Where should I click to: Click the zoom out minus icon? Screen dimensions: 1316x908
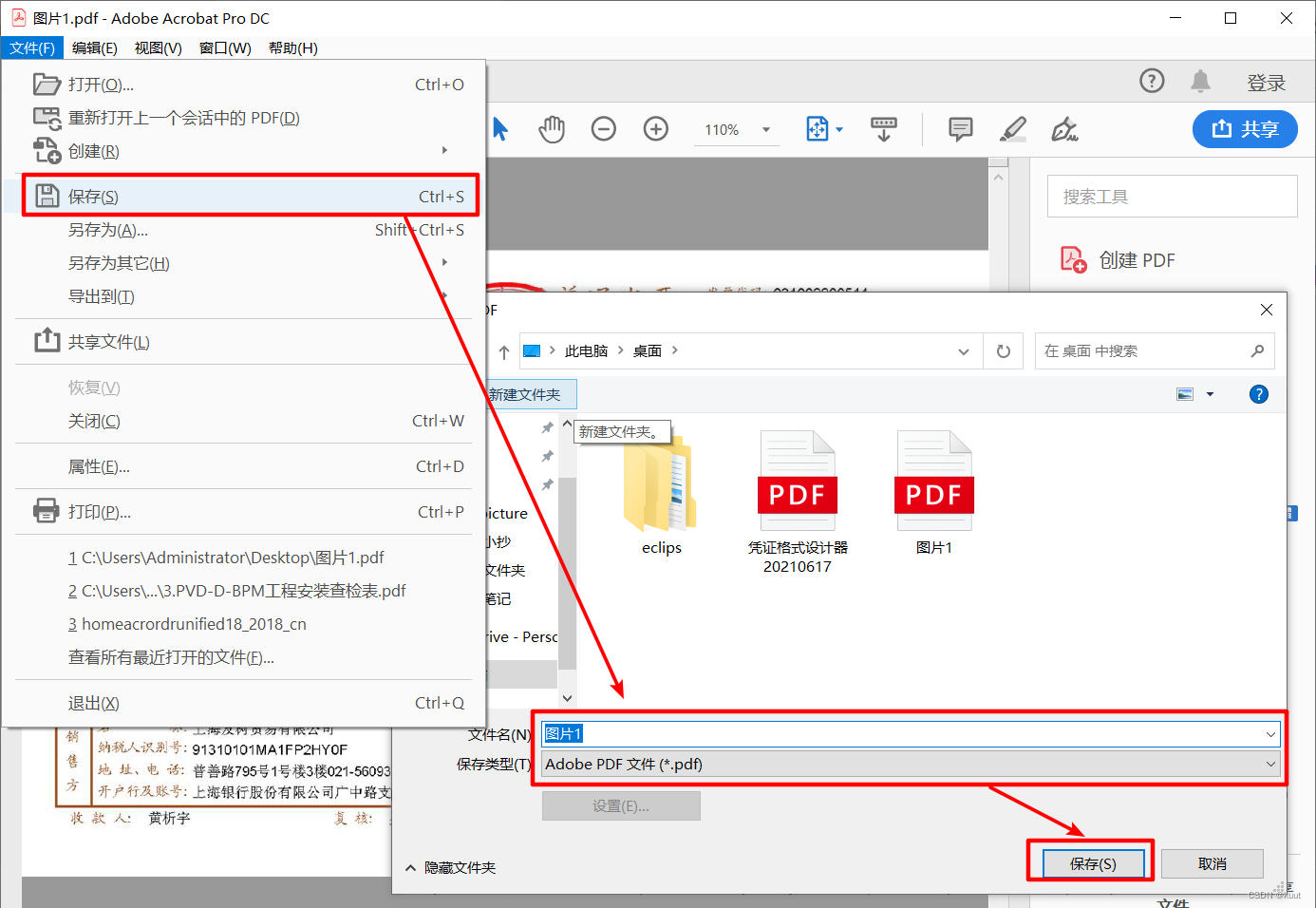604,129
